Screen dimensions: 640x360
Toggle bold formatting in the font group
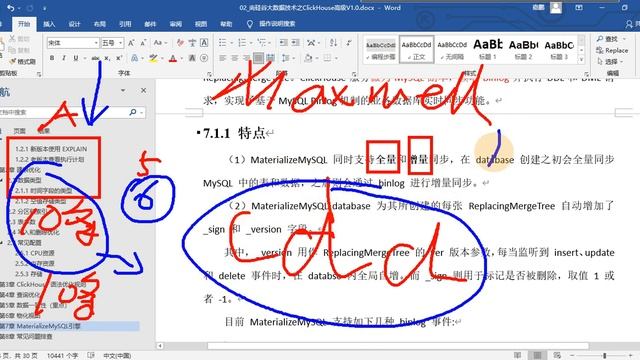[52, 58]
